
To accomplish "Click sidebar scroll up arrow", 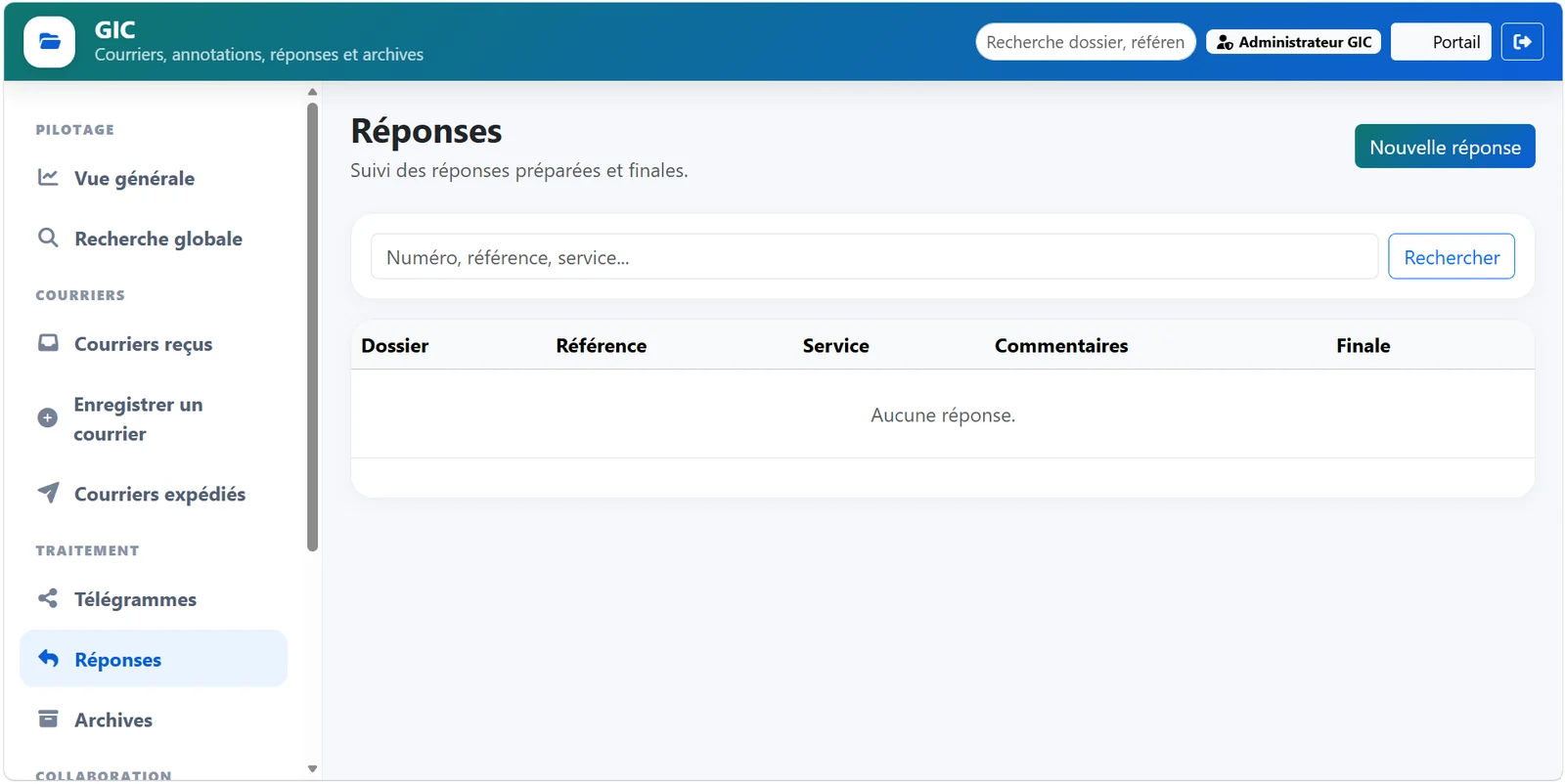I will point(313,92).
